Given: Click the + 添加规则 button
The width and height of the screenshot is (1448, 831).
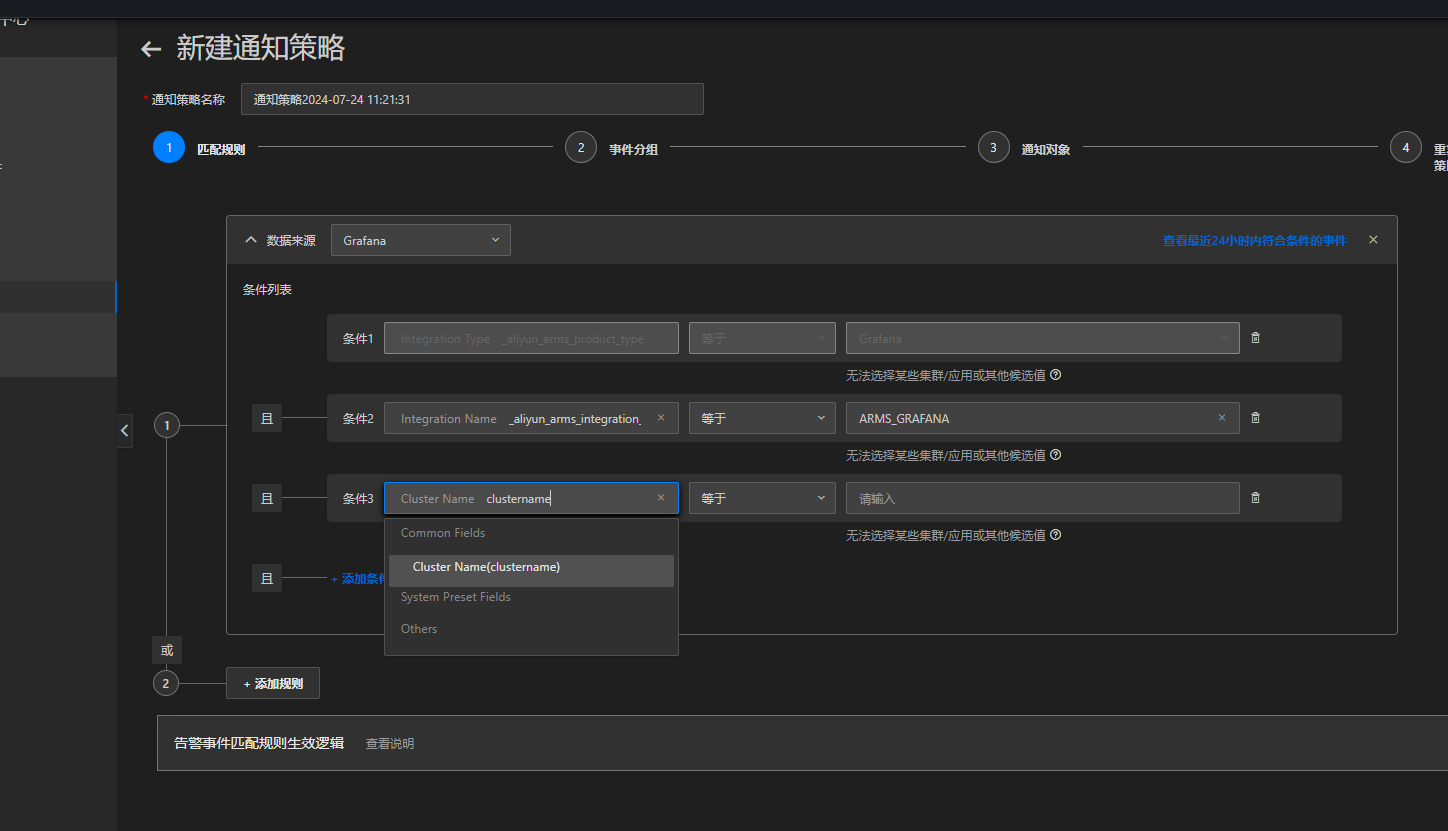Looking at the screenshot, I should (x=273, y=683).
